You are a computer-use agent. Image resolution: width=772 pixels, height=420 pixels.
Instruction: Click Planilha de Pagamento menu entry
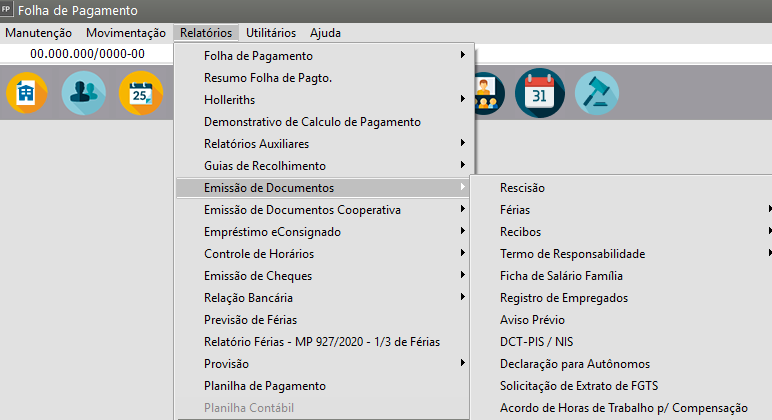point(264,386)
